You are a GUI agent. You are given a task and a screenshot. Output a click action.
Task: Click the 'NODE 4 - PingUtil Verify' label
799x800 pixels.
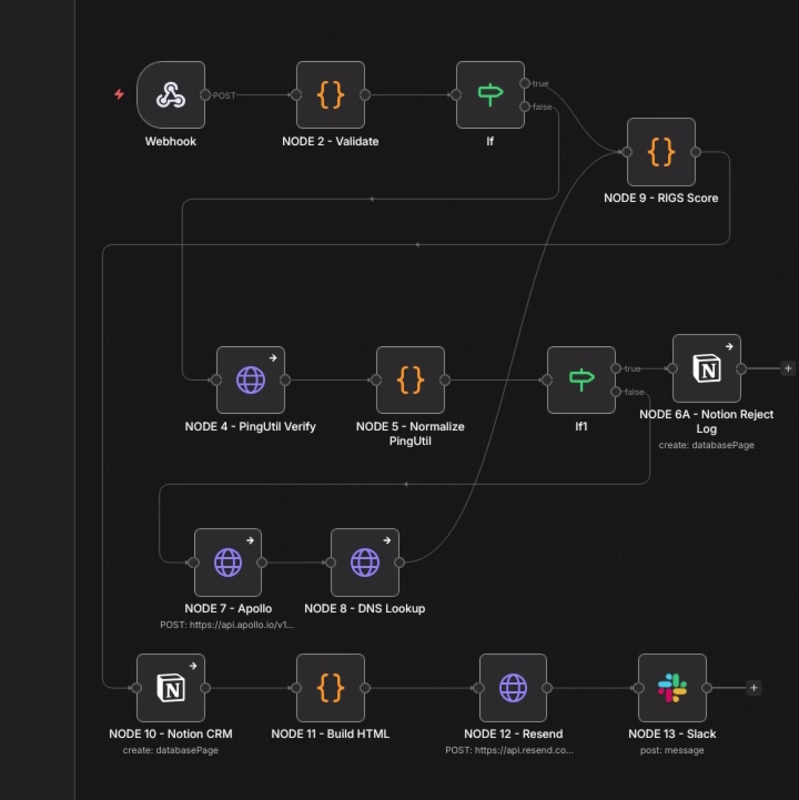(250, 427)
